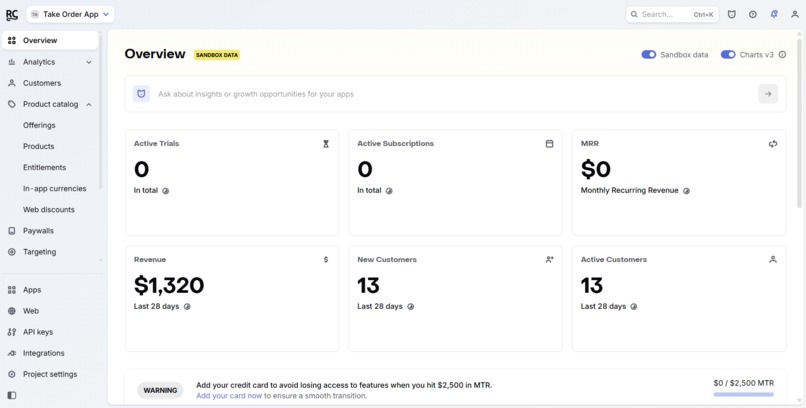Click the Add your card now link

[229, 396]
